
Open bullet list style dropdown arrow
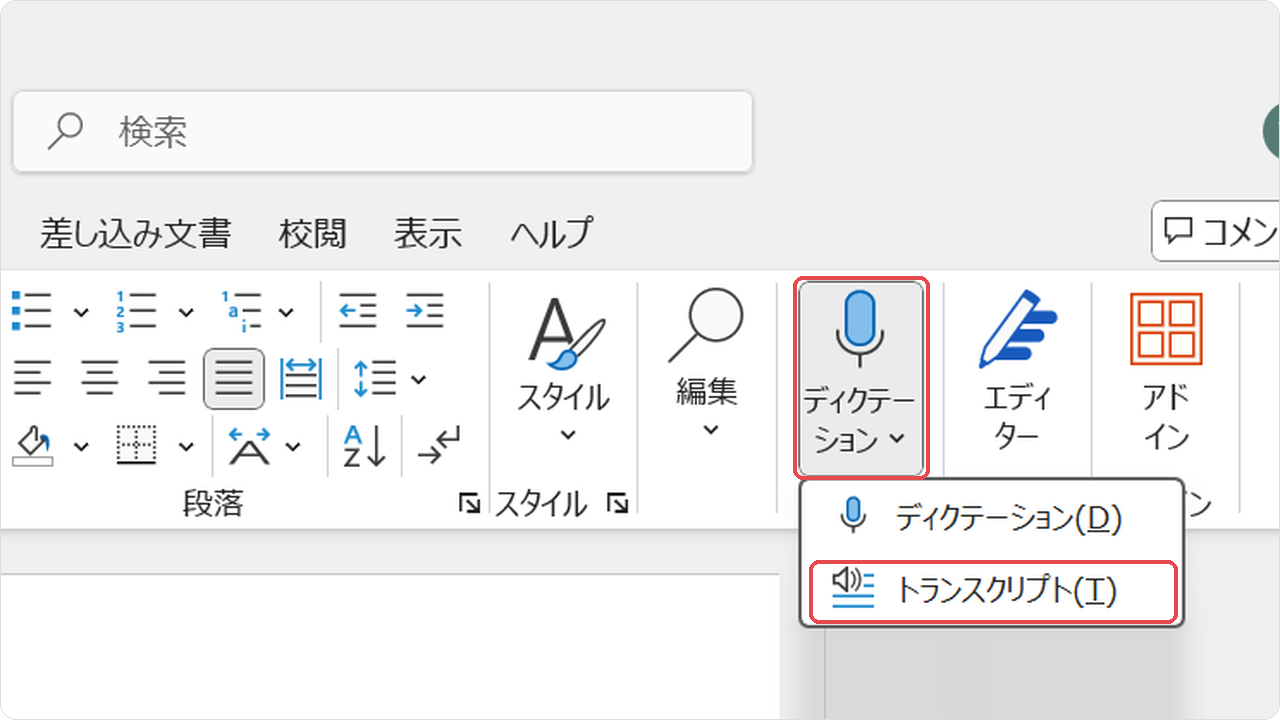pos(81,312)
